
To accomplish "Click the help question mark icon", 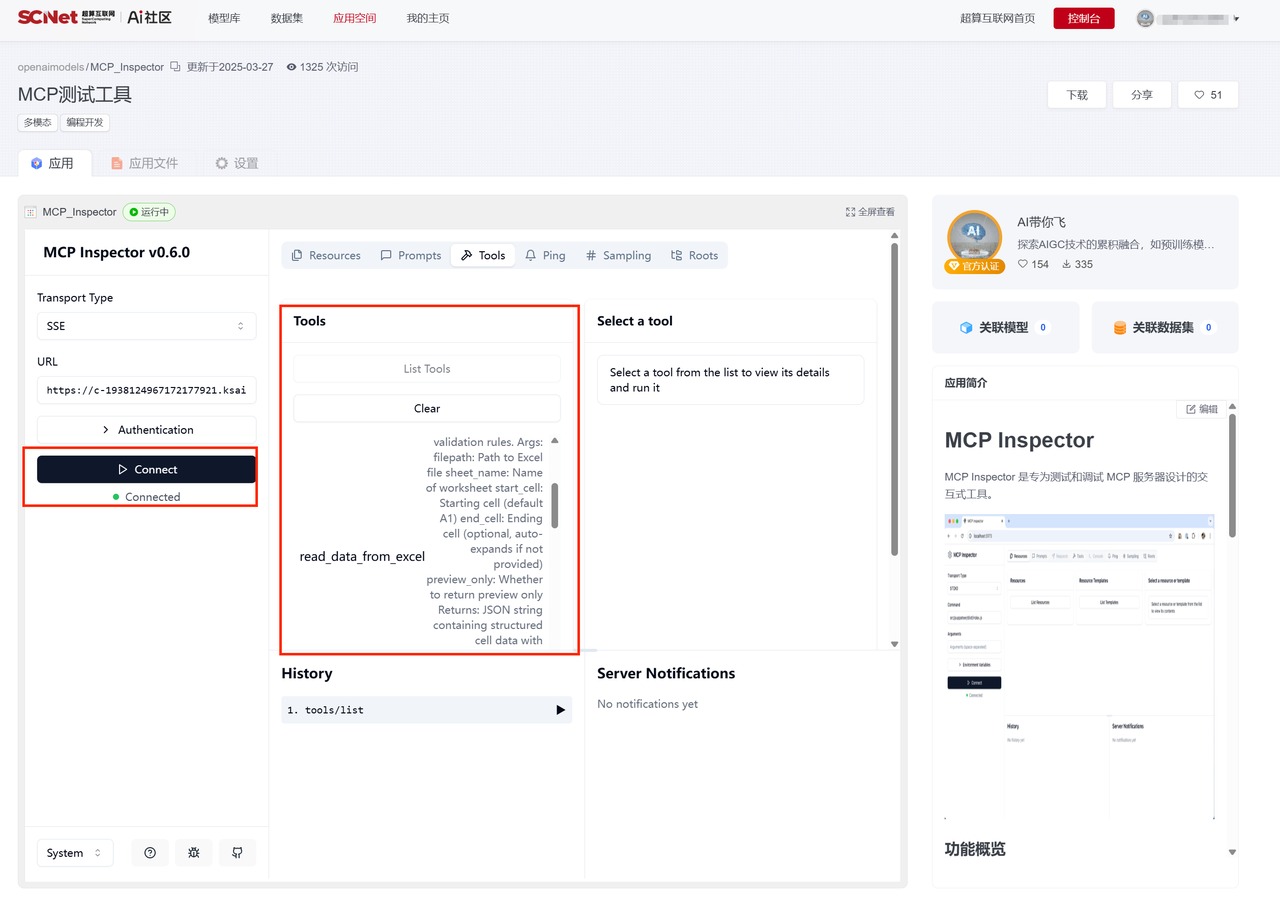I will pyautogui.click(x=150, y=853).
